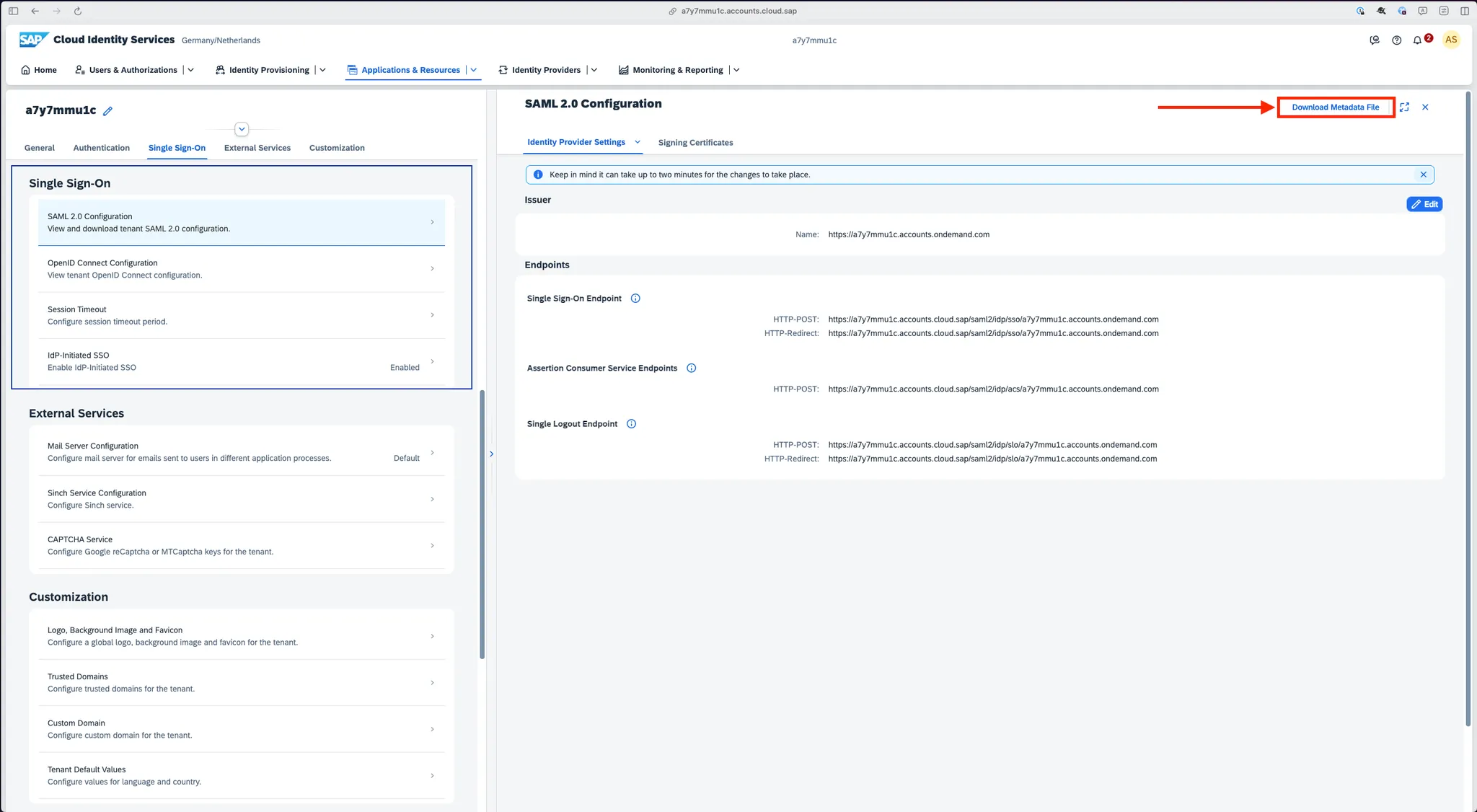Open Trusted Domains item

[x=241, y=682]
